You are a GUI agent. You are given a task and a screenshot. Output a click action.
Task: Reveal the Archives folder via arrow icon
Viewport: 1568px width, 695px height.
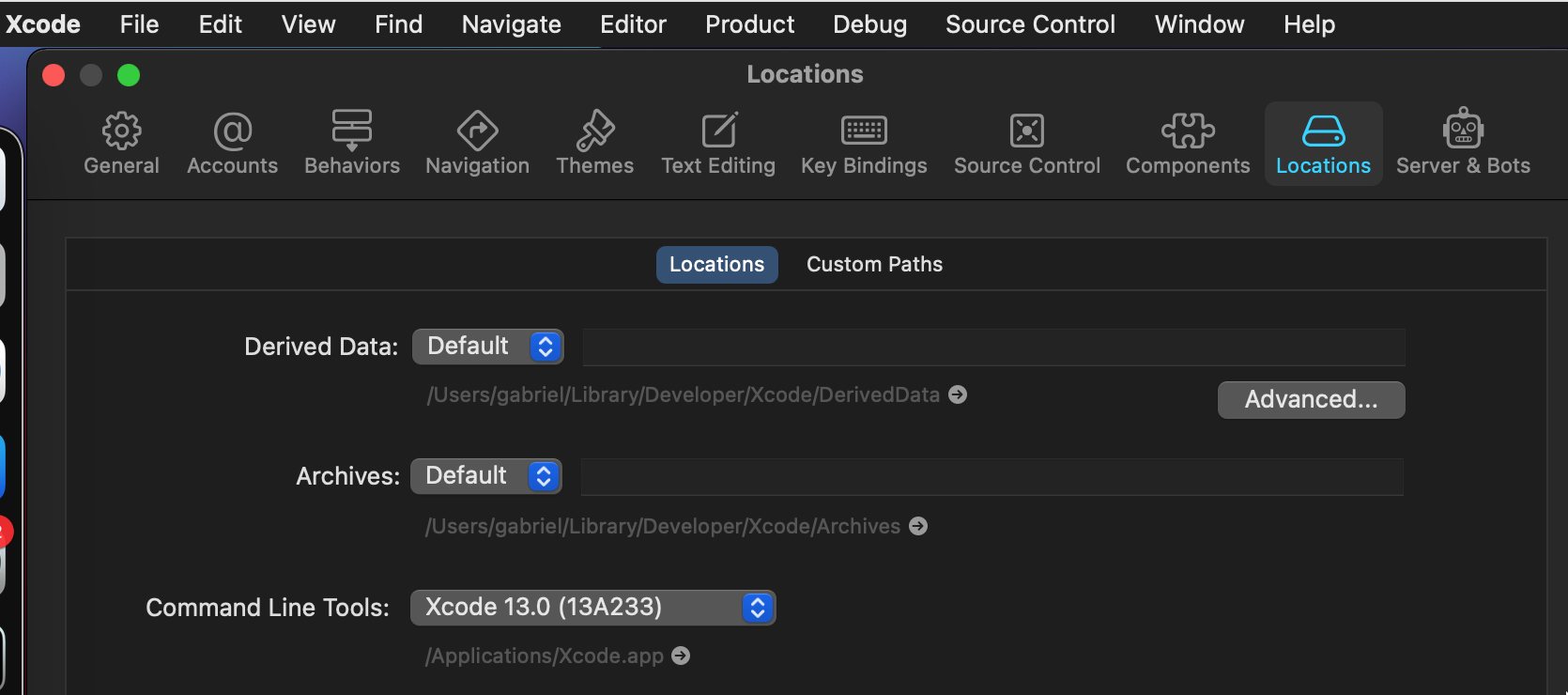[x=918, y=526]
